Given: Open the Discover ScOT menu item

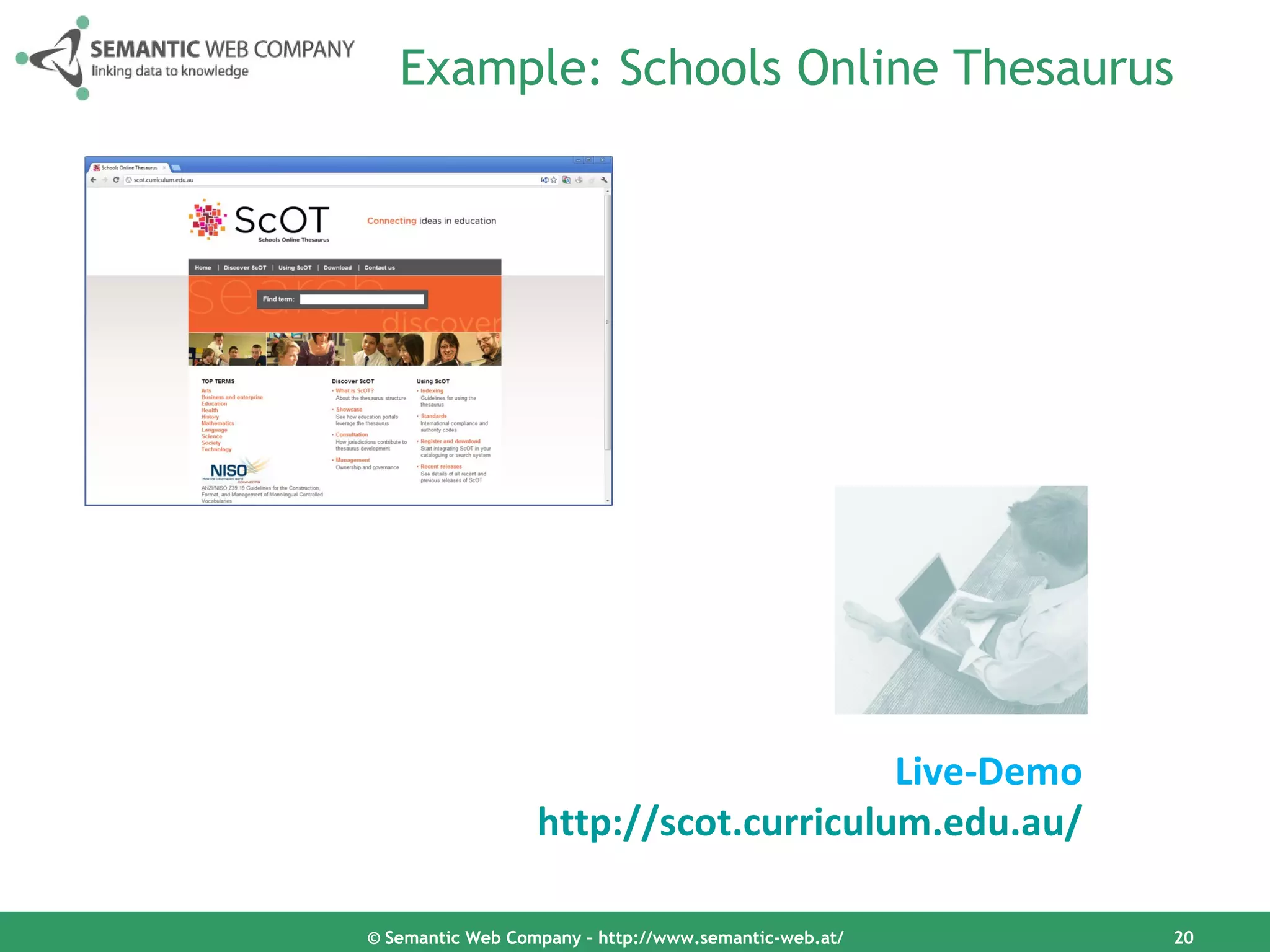Looking at the screenshot, I should (245, 268).
